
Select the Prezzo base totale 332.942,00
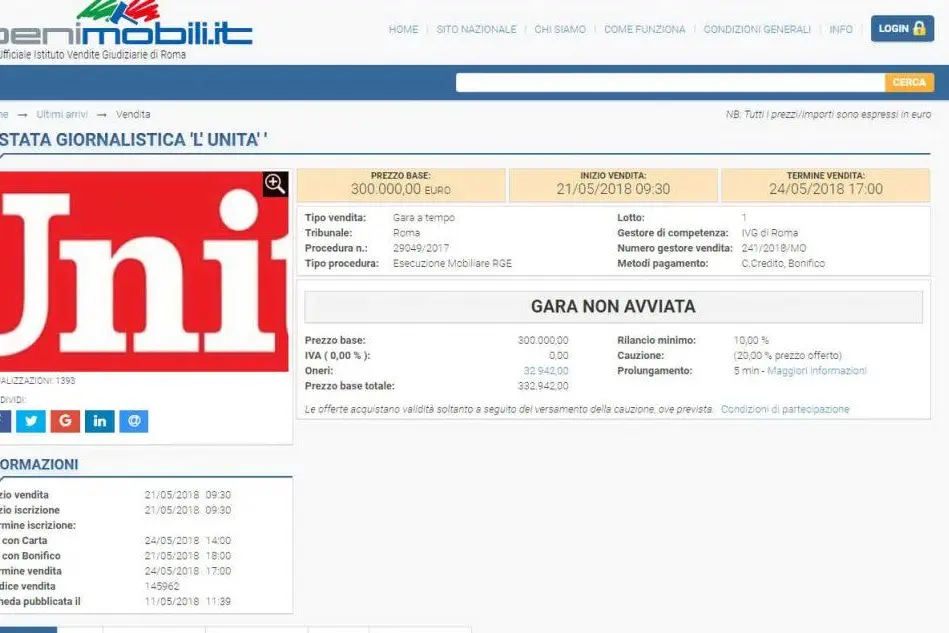pos(543,385)
